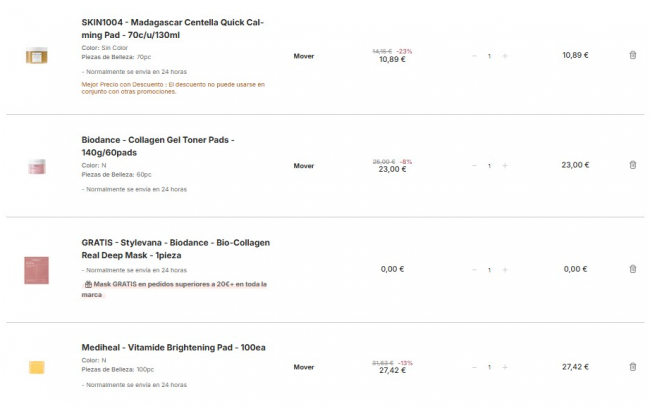This screenshot has height=406, width=650.
Task: Decrease SKIN1004 Centella Pad quantity with minus
Action: pyautogui.click(x=474, y=56)
